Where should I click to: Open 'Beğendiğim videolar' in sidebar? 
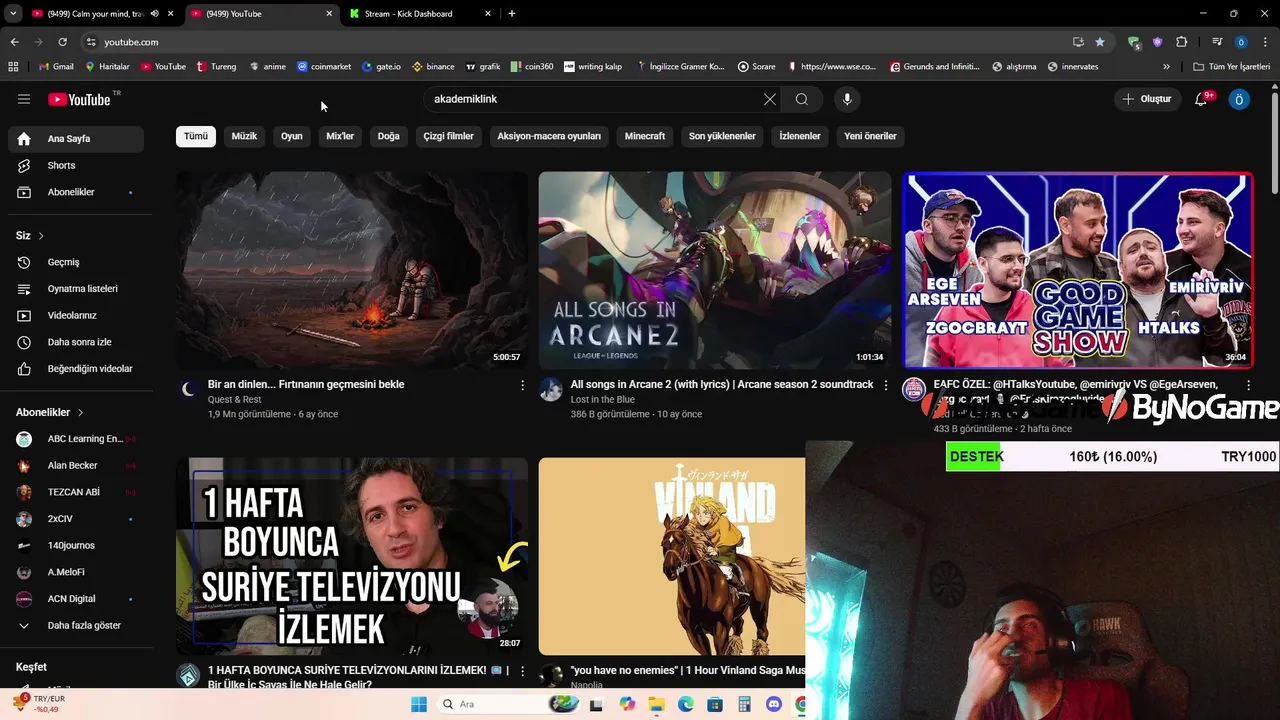tap(76, 369)
